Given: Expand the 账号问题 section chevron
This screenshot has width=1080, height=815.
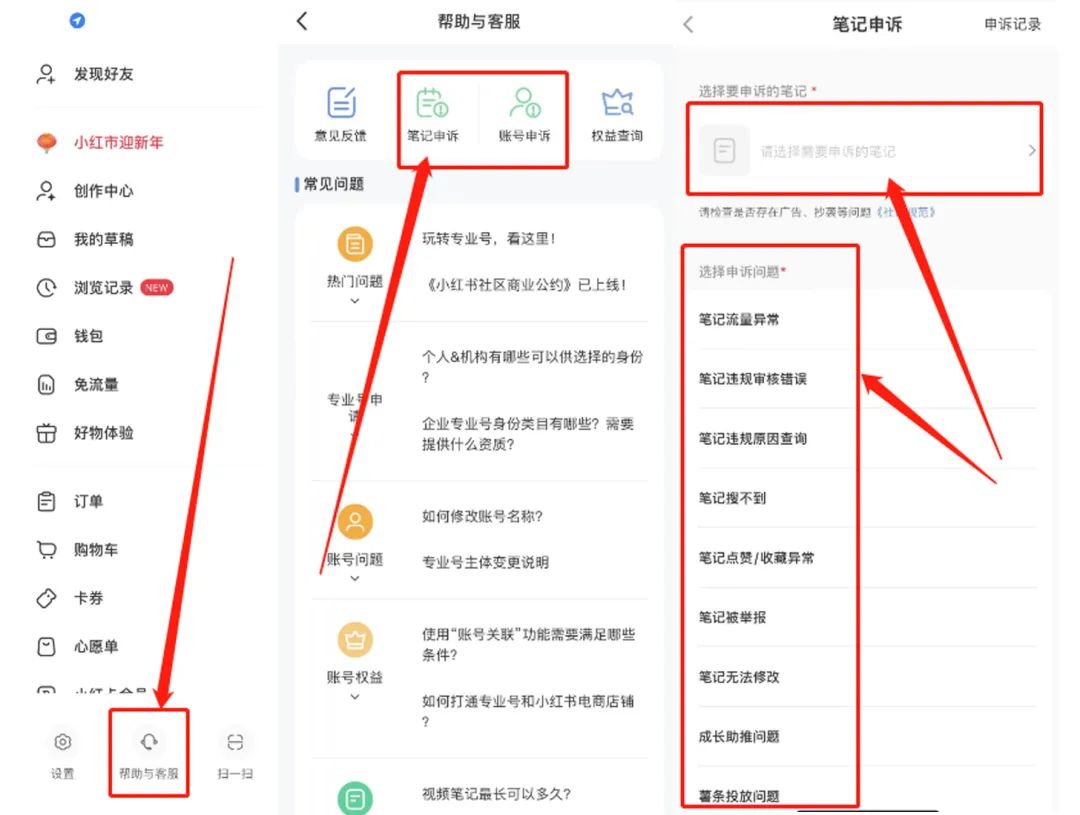Looking at the screenshot, I should [354, 578].
